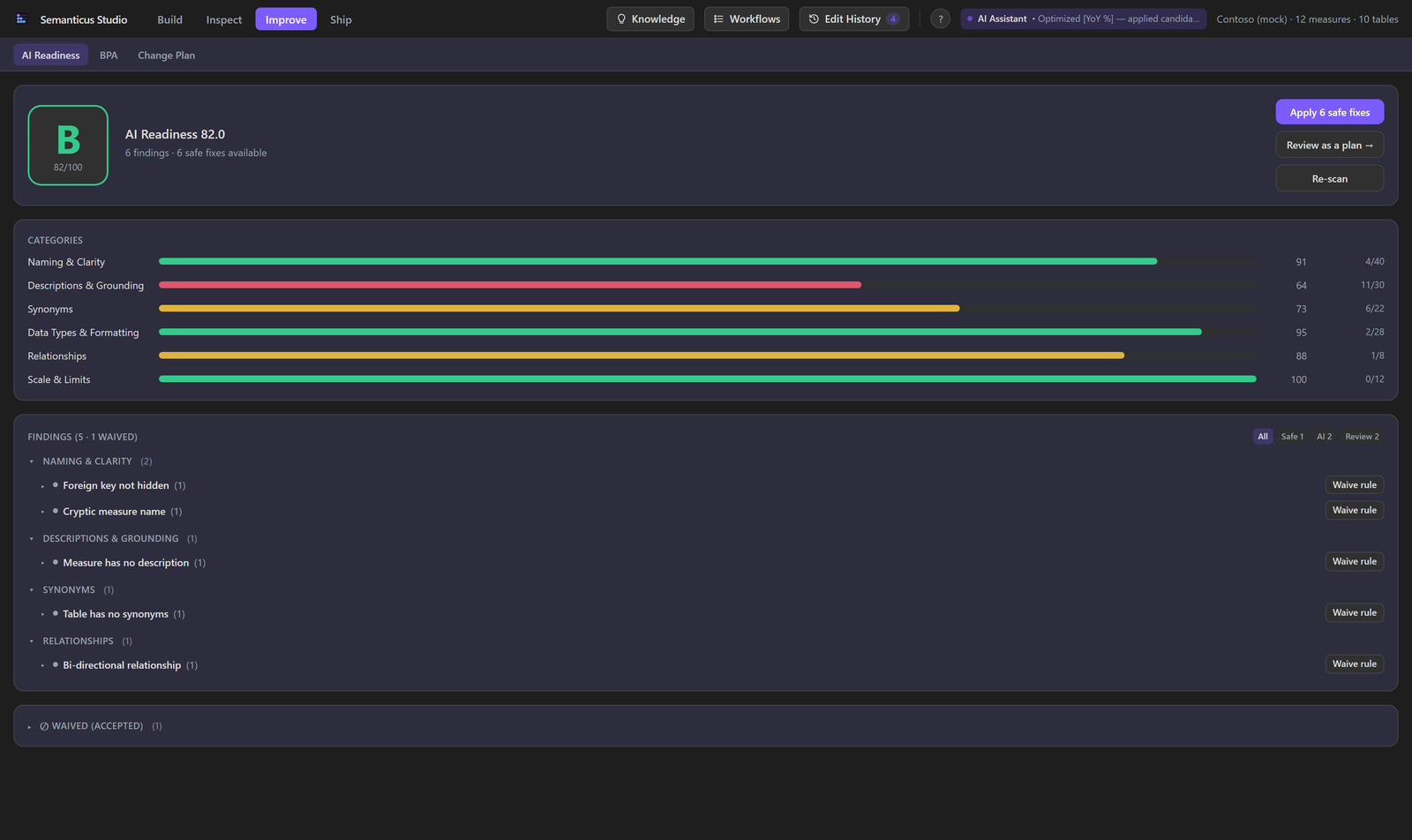Re-scan the model

[1329, 178]
